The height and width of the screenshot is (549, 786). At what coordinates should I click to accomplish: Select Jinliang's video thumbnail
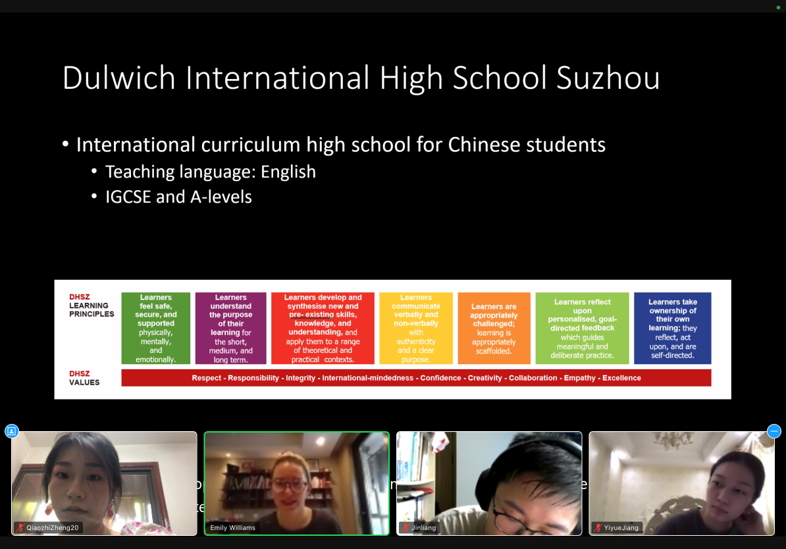(489, 483)
